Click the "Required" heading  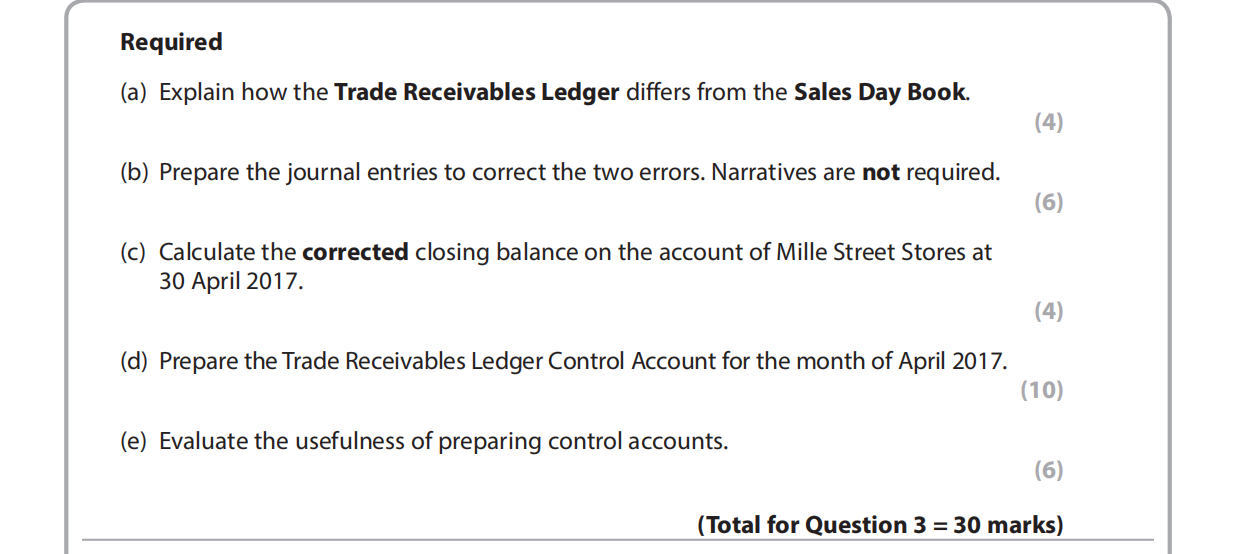(x=171, y=42)
